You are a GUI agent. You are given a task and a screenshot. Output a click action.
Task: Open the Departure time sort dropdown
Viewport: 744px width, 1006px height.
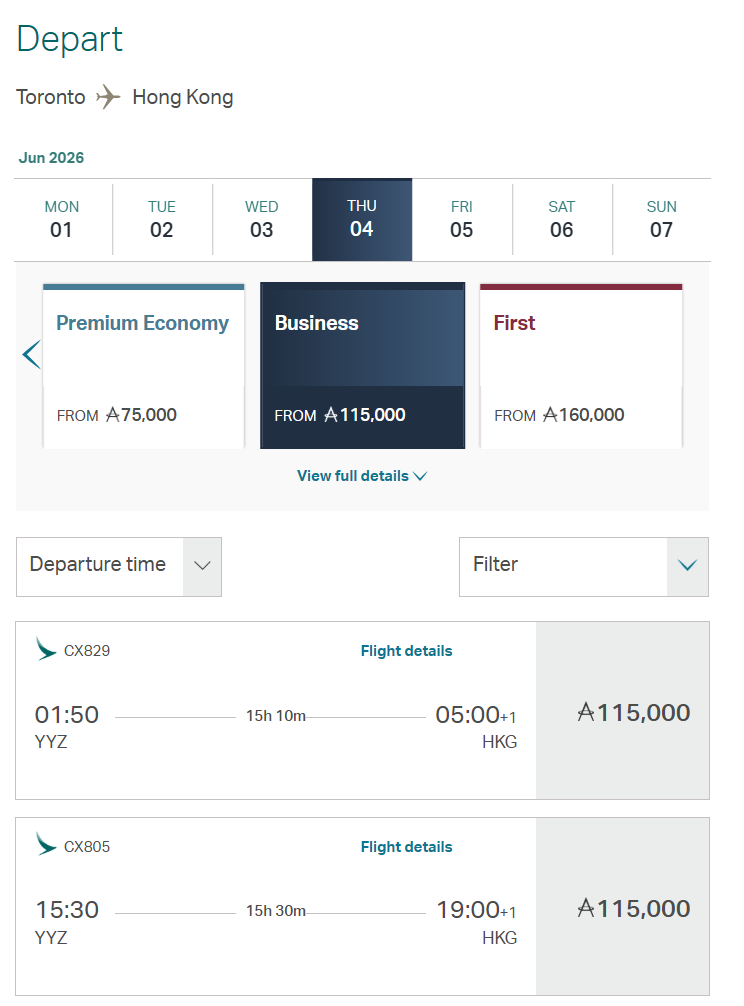[119, 566]
